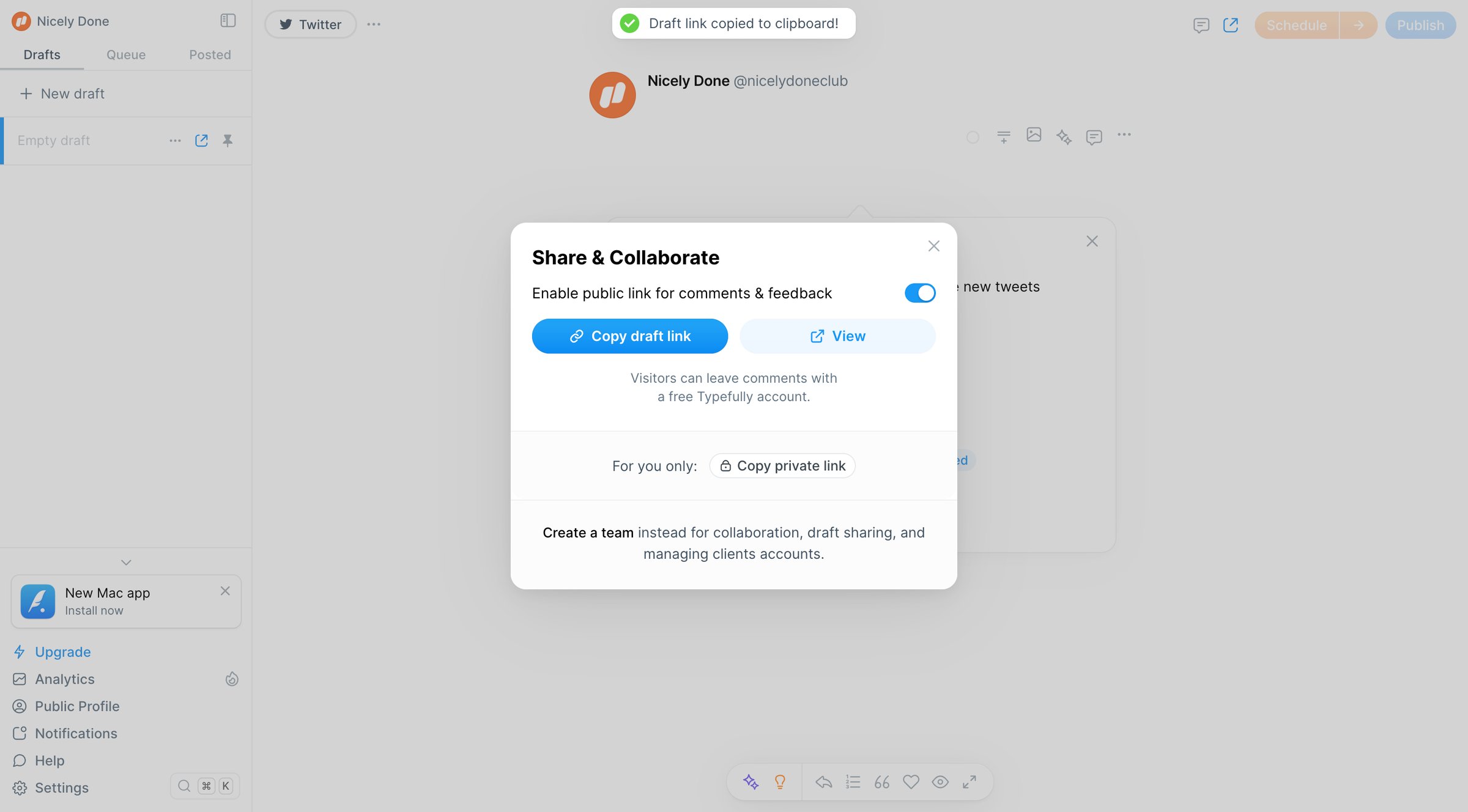Screen dimensions: 1468x812
Task: Close the panel behind the share dialog
Action: click(1092, 241)
